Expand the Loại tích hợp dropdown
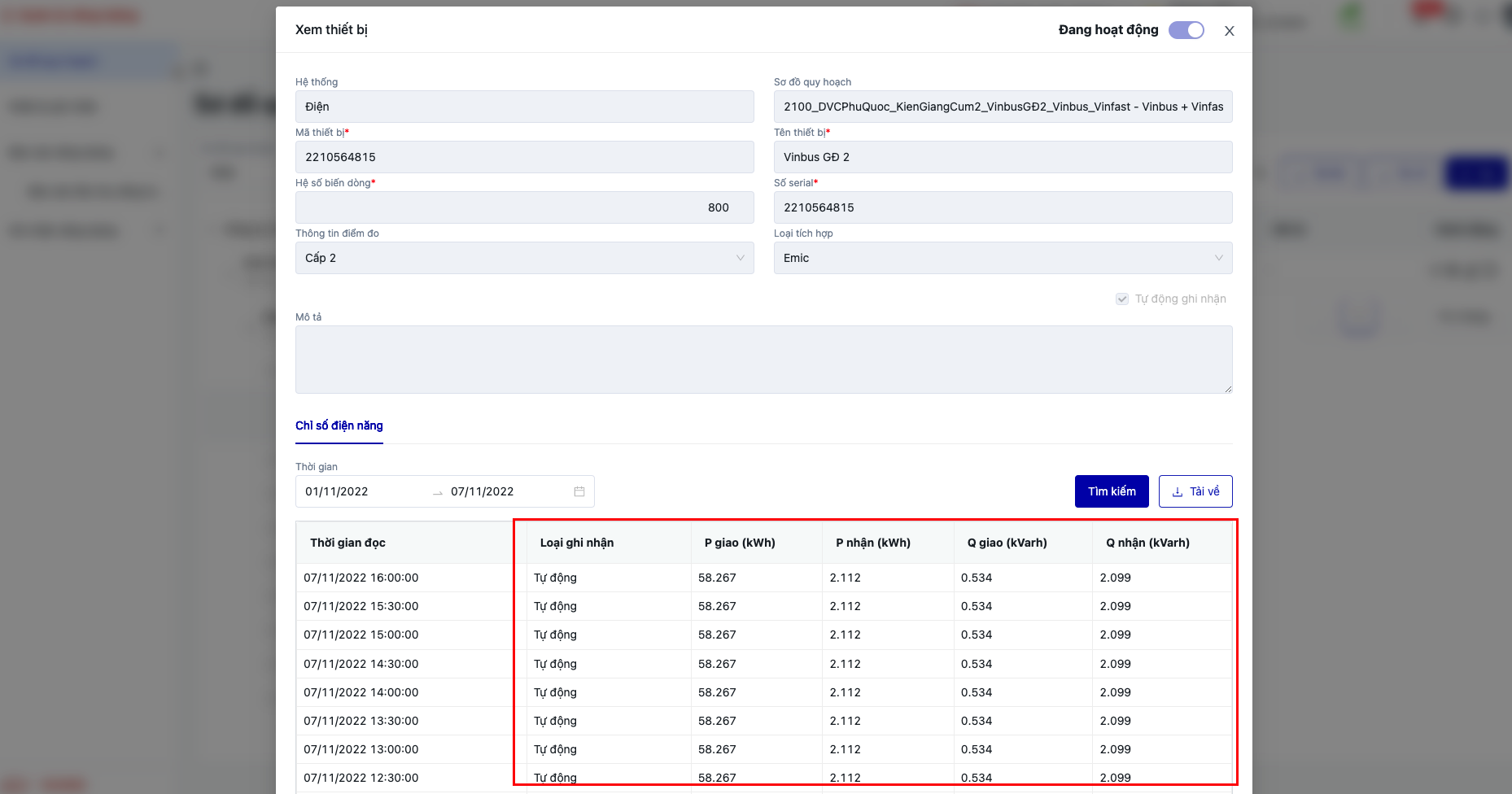Viewport: 1512px width, 794px height. coord(1003,258)
